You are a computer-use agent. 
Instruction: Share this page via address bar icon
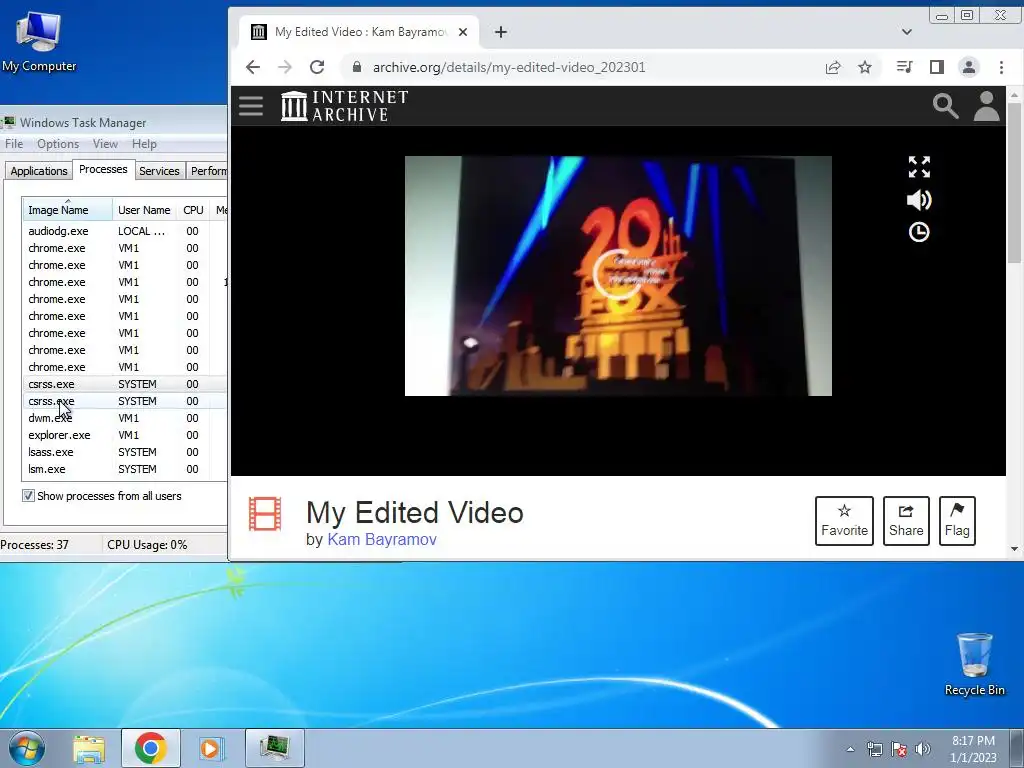click(x=833, y=67)
